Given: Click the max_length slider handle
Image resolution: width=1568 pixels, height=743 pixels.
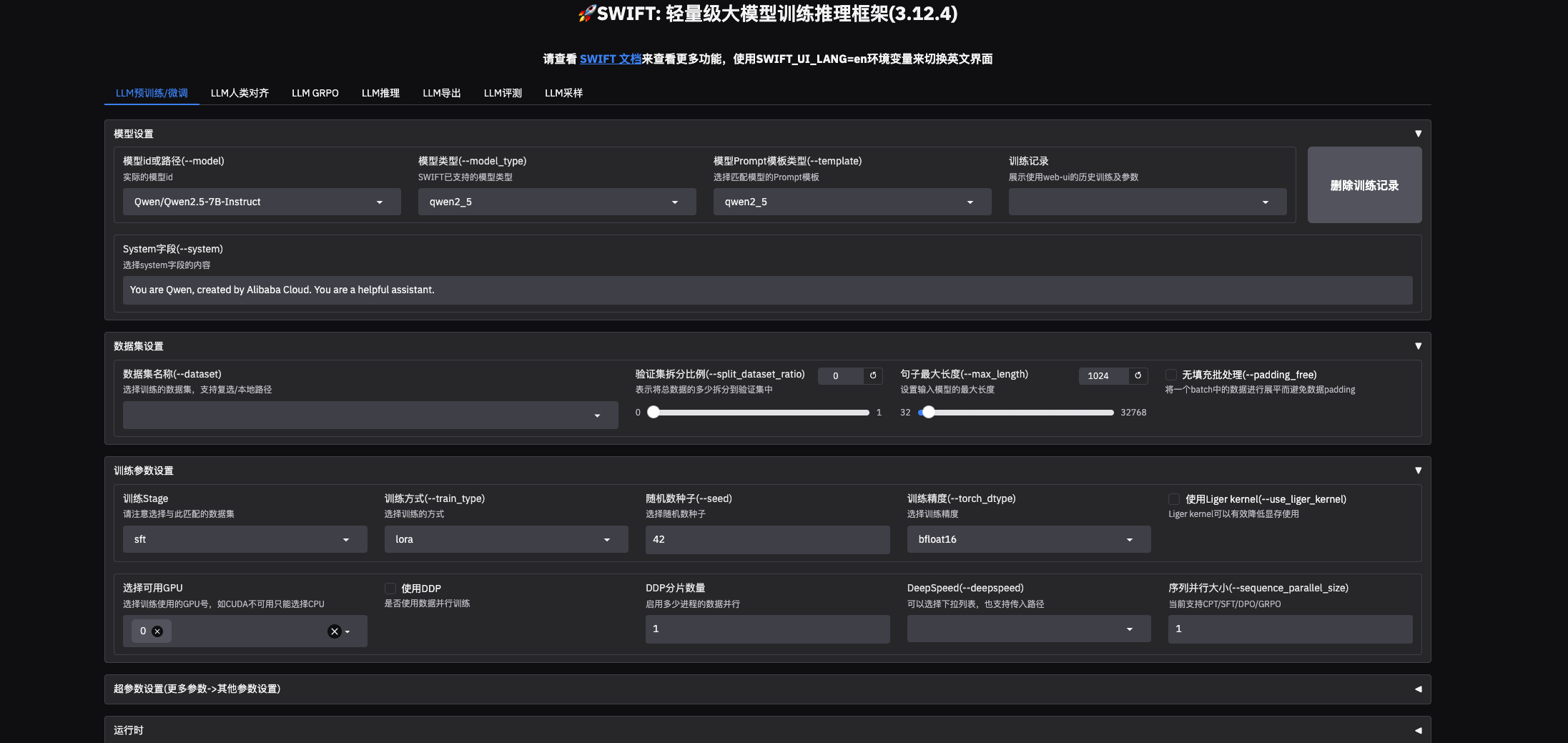Looking at the screenshot, I should pos(928,412).
